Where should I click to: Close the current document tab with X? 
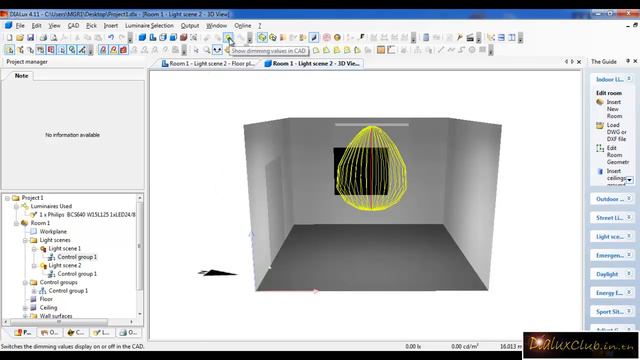pos(579,62)
